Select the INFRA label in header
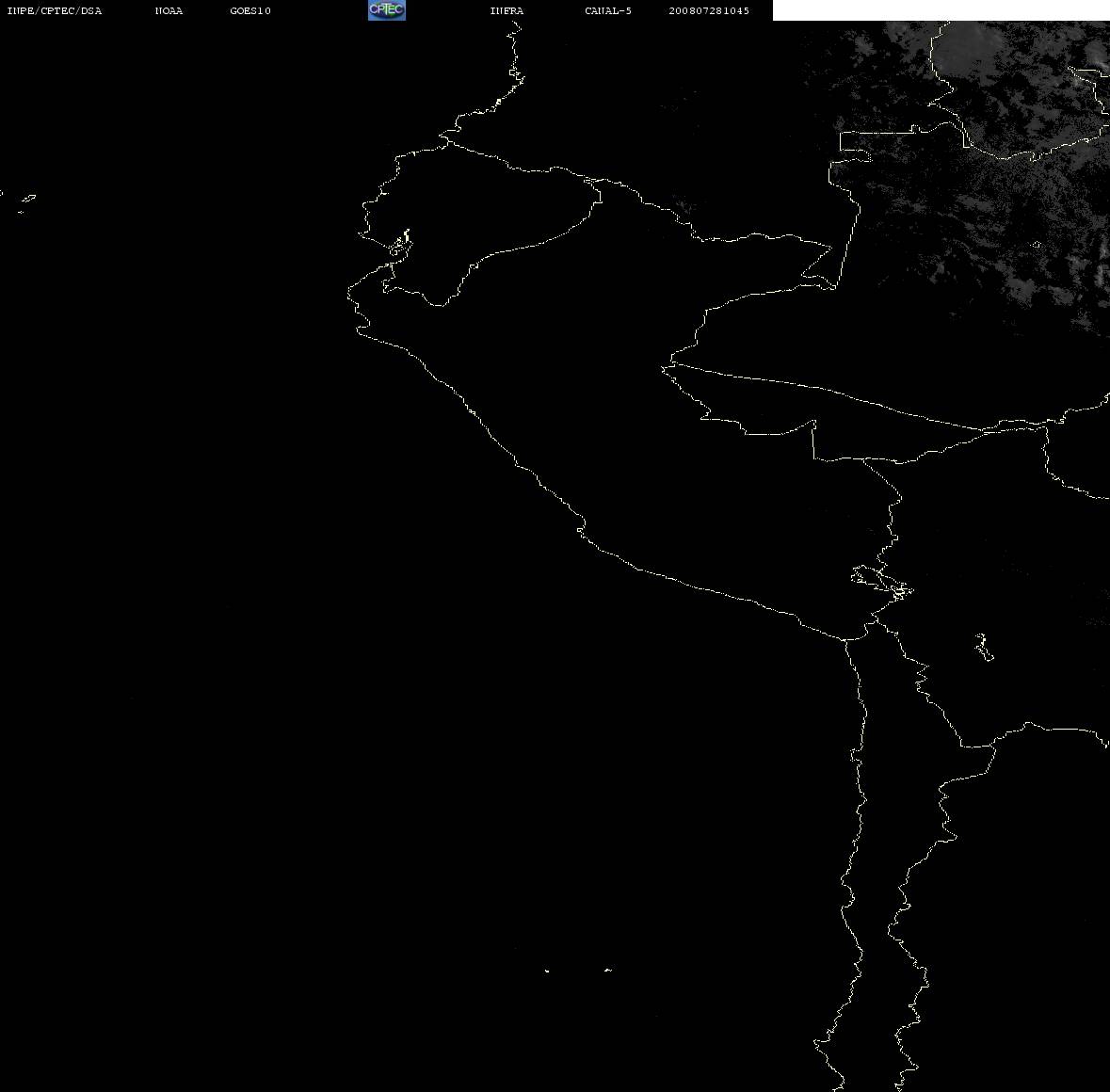Viewport: 1110px width, 1092px height. point(507,10)
